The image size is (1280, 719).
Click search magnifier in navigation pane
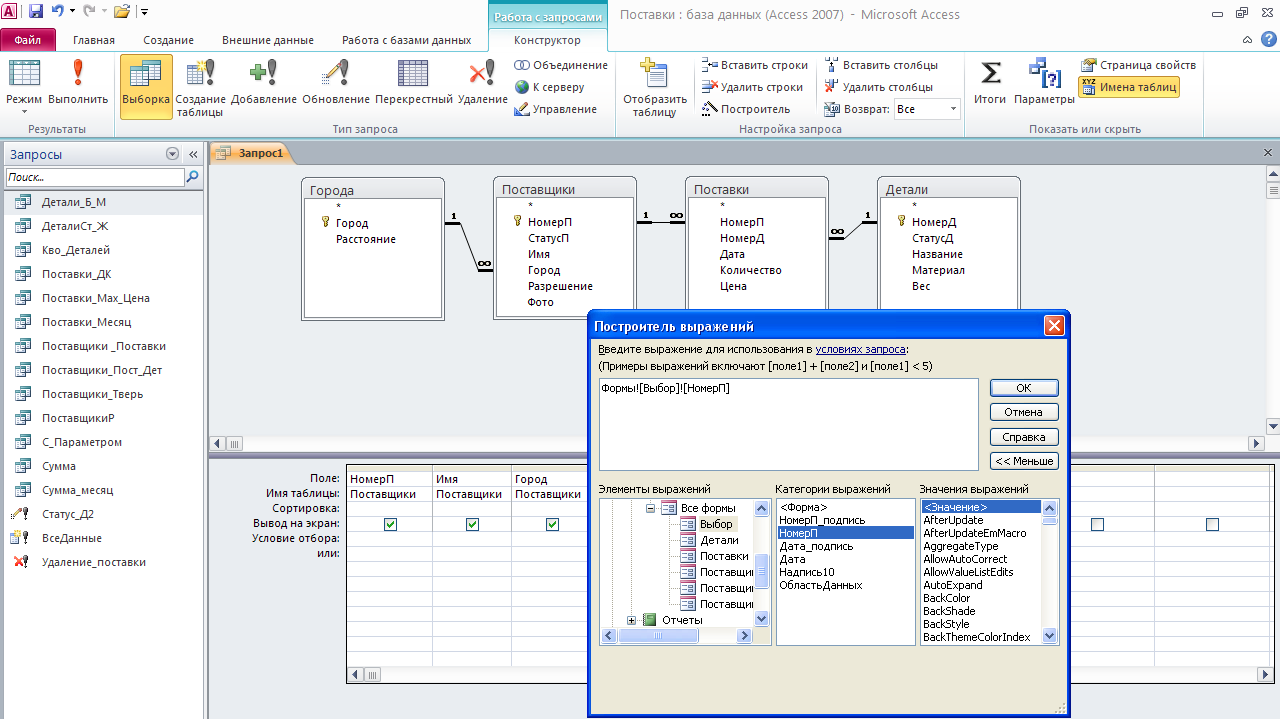coord(193,177)
